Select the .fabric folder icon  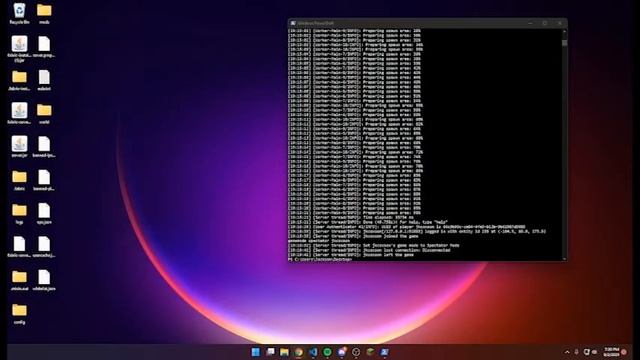[19, 180]
